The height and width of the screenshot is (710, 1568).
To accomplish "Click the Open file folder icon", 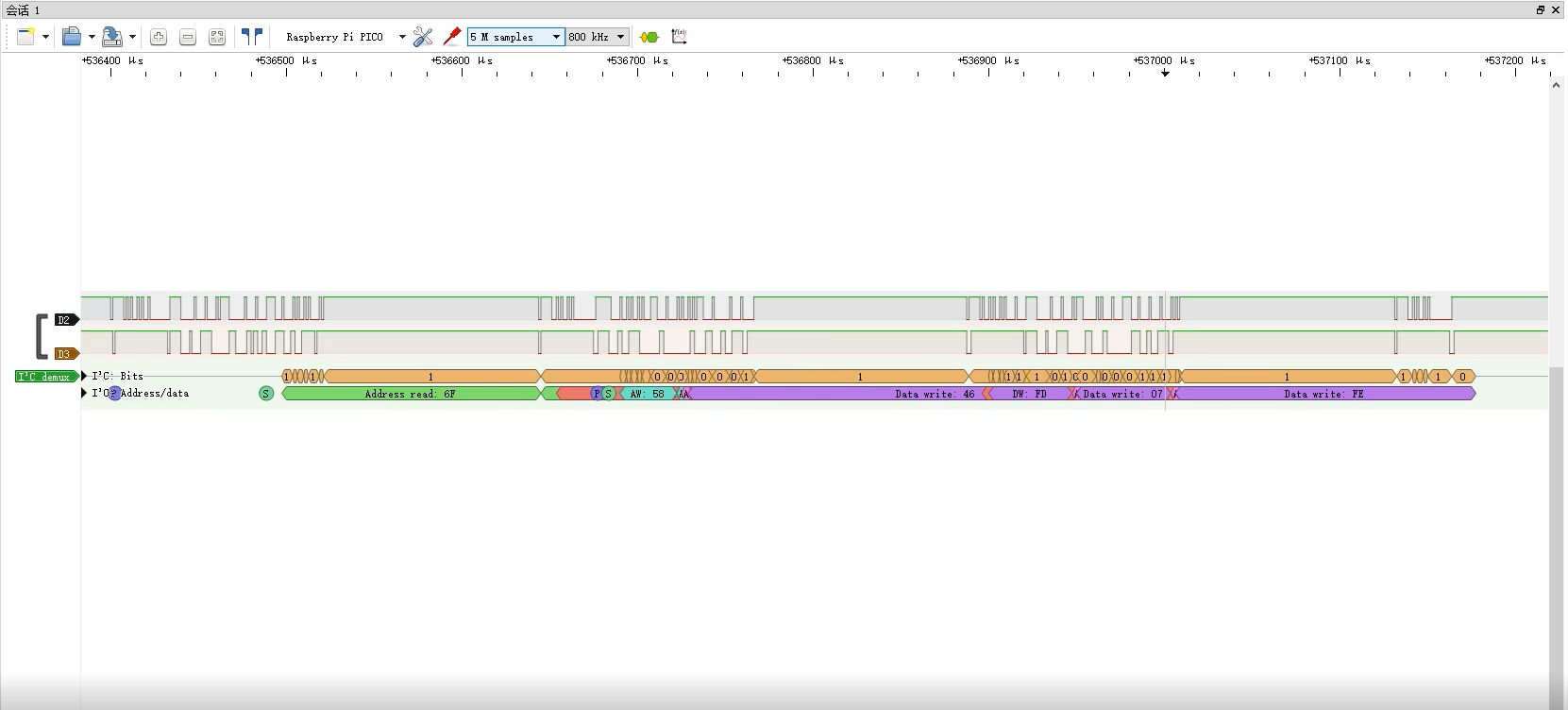I will click(72, 37).
